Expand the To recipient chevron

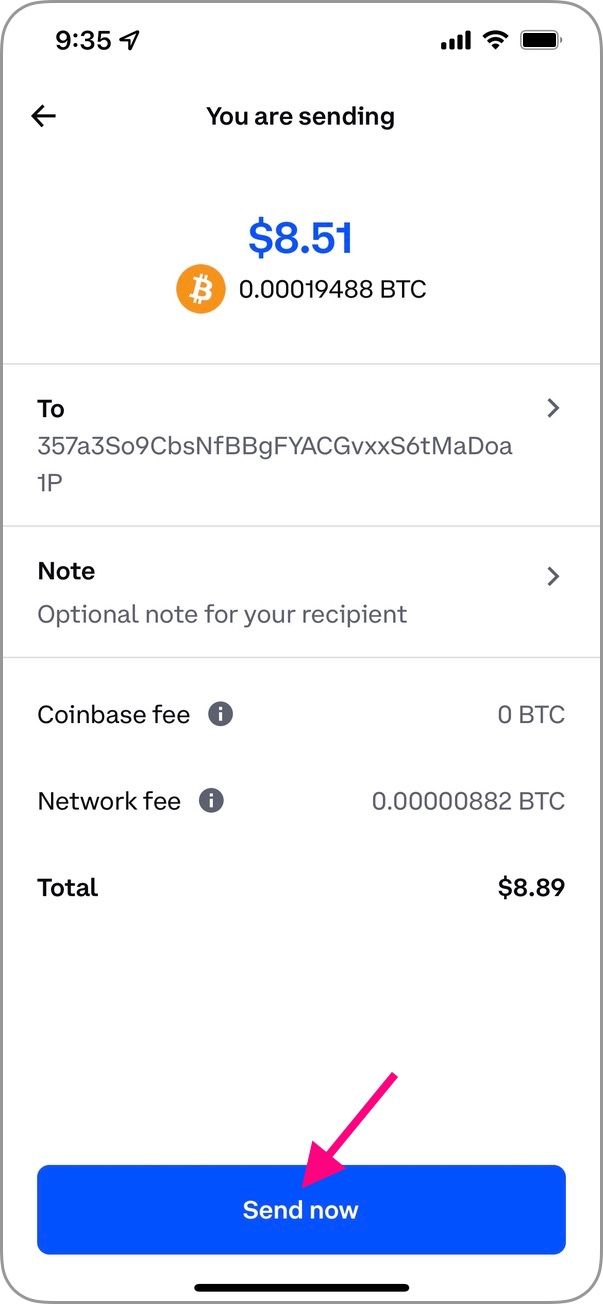(x=553, y=408)
